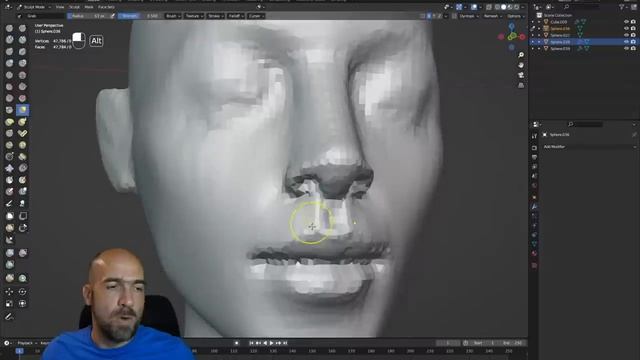Toggle the camera view gizmo
The height and width of the screenshot is (360, 640).
(x=521, y=76)
